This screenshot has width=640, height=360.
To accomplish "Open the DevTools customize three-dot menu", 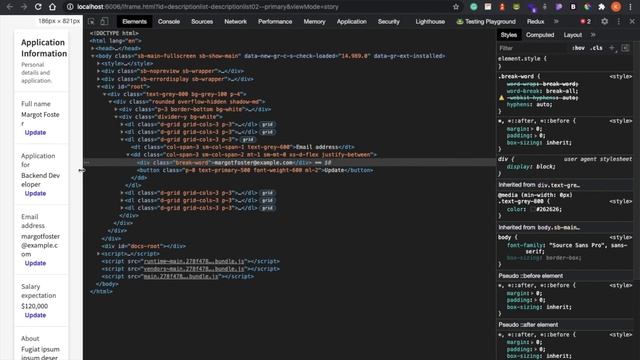I will point(619,21).
